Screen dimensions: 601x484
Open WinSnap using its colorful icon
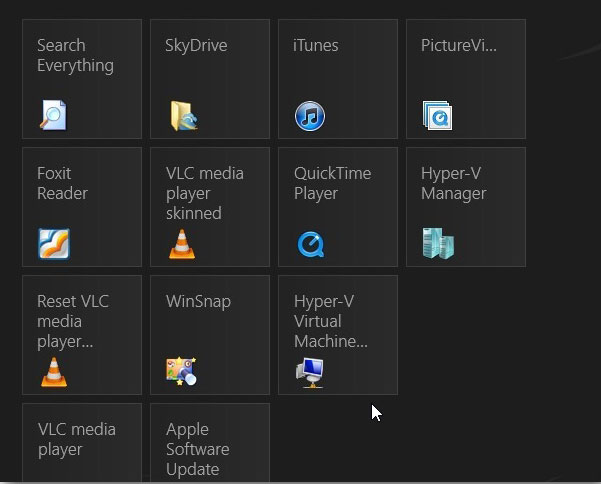(181, 371)
